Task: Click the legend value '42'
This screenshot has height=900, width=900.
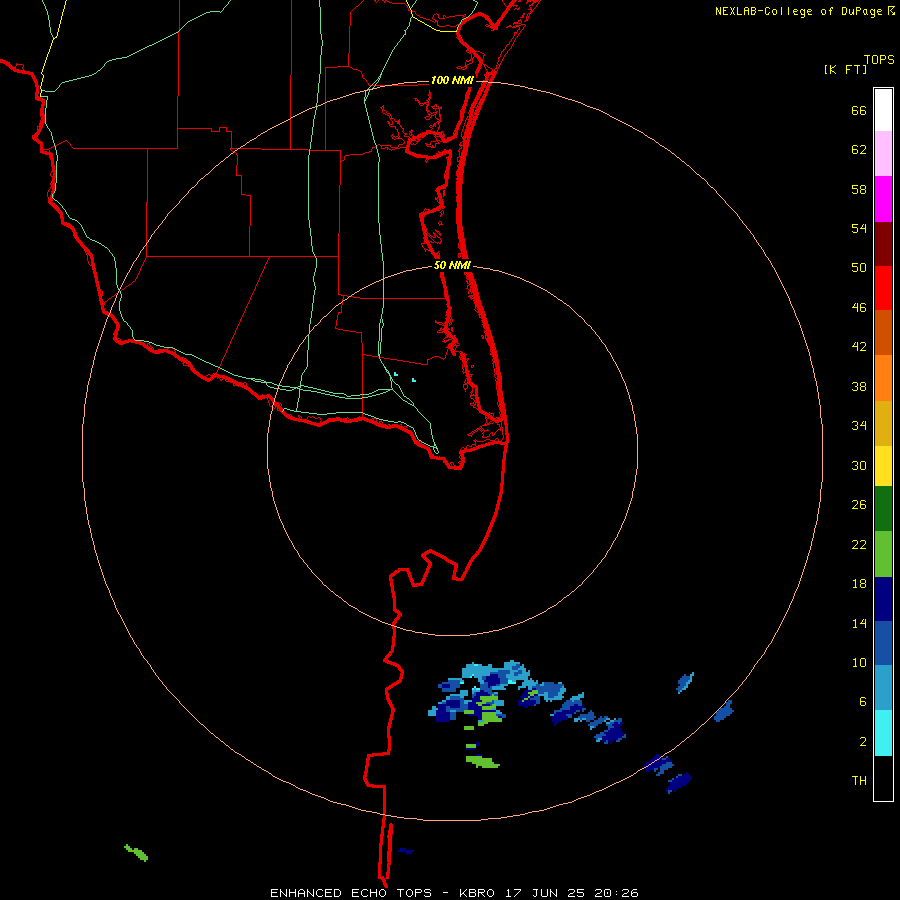Action: (859, 347)
